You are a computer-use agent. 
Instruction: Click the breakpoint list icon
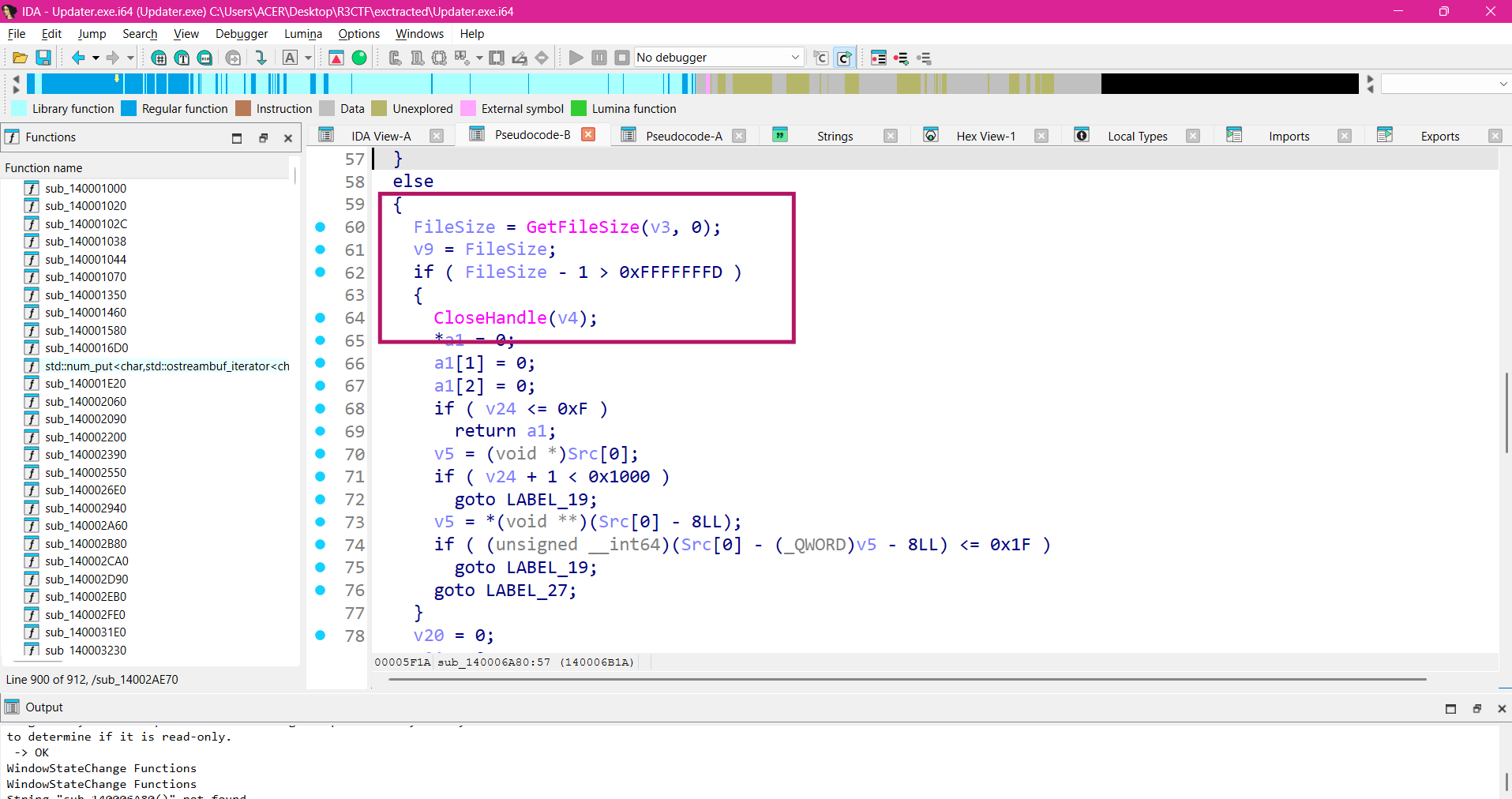879,58
